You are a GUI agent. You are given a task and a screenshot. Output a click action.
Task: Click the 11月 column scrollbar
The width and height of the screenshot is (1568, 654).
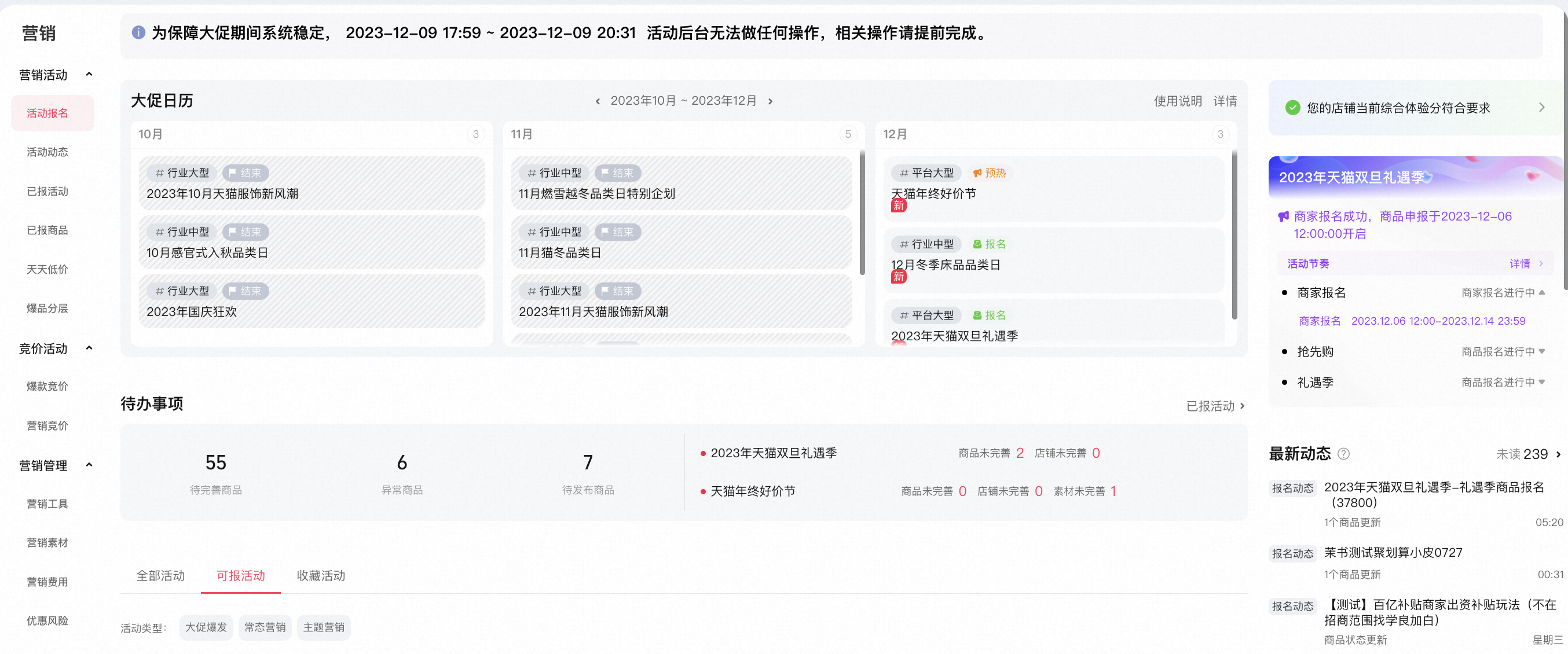coord(862,213)
